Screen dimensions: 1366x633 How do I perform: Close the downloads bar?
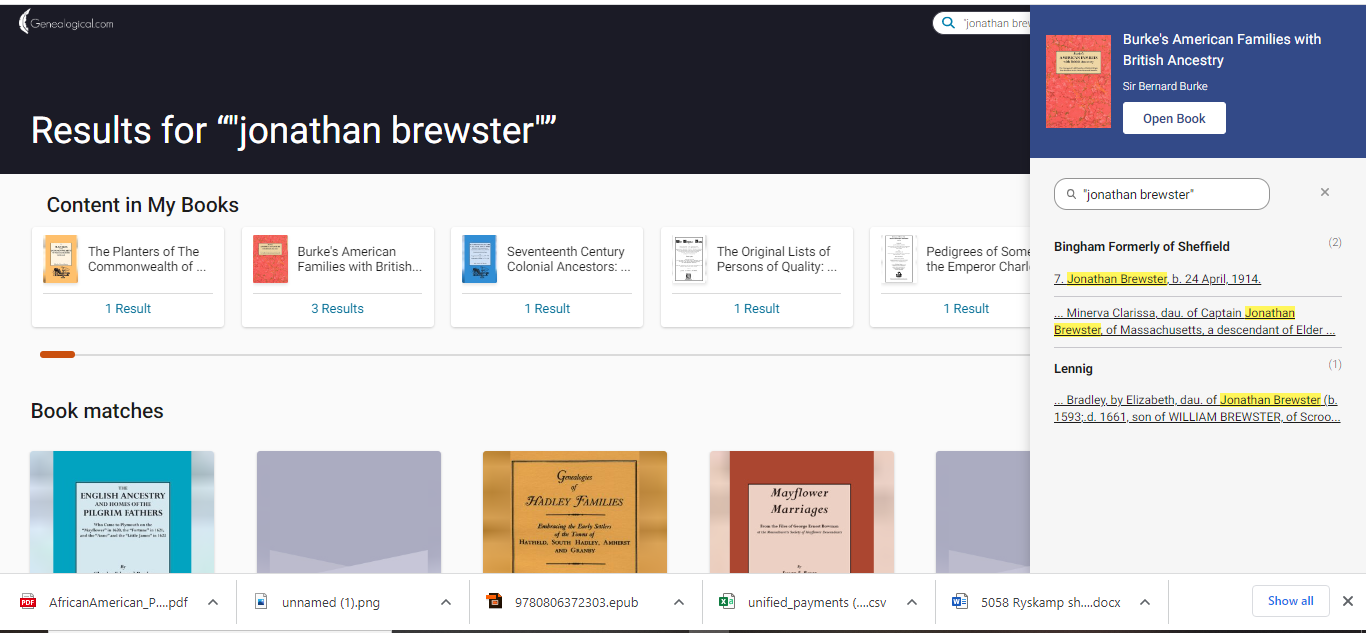[x=1347, y=601]
